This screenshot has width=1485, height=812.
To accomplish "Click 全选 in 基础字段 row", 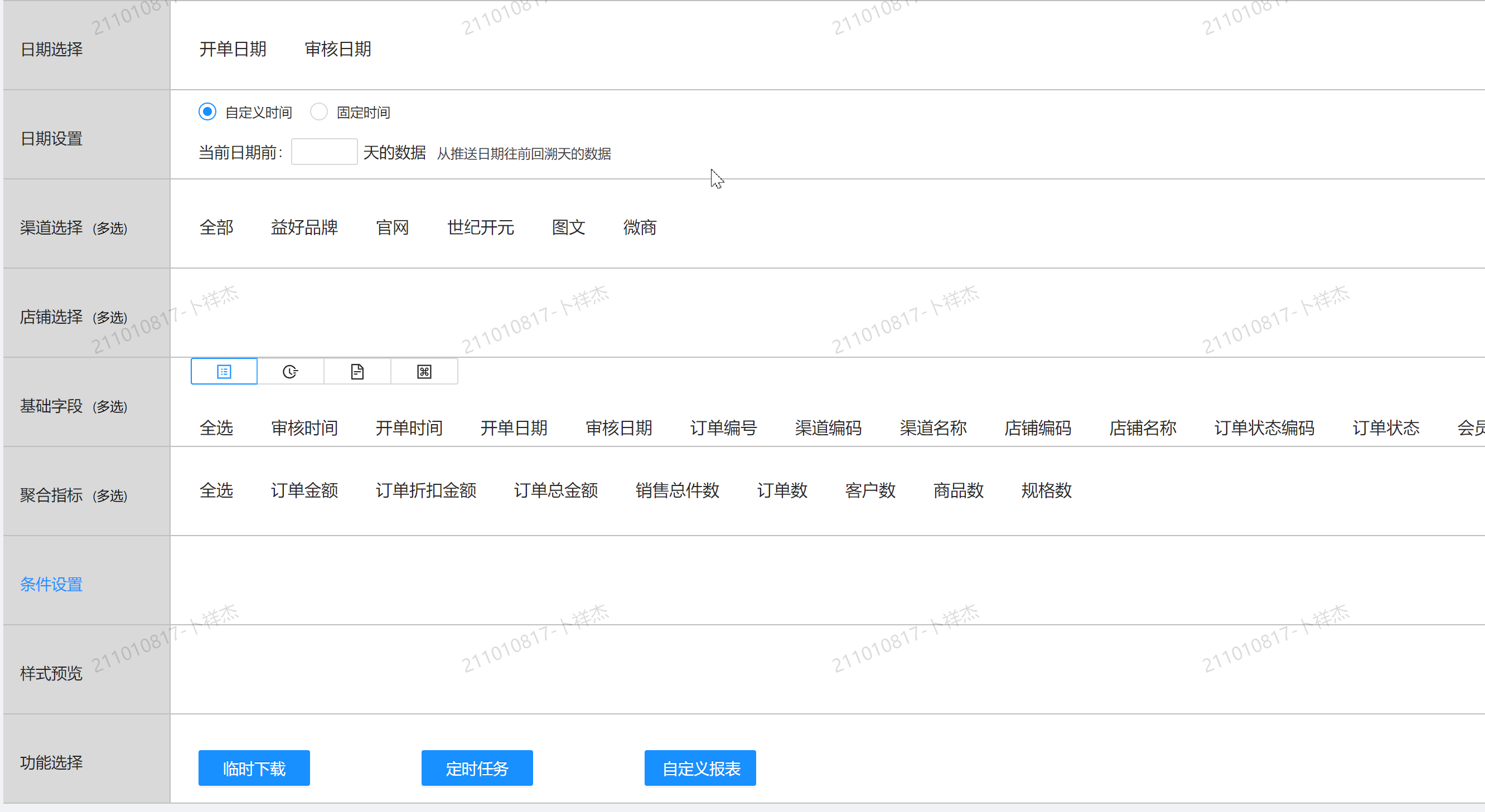I will [x=216, y=428].
